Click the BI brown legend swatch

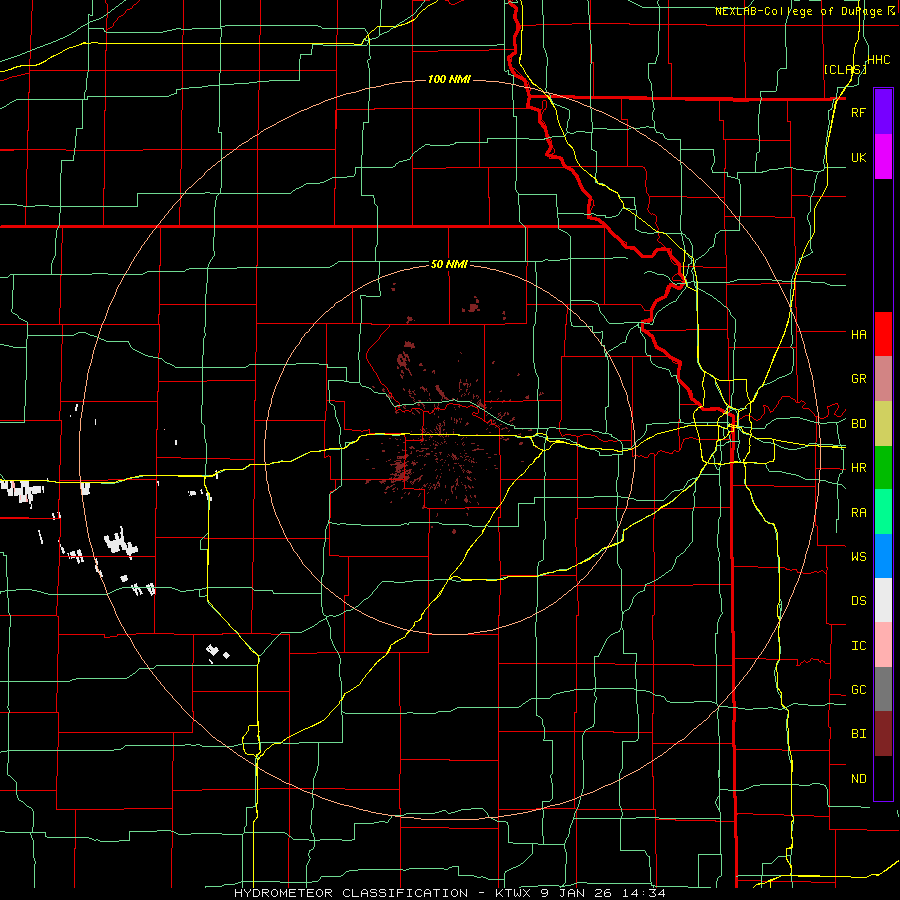pyautogui.click(x=883, y=734)
